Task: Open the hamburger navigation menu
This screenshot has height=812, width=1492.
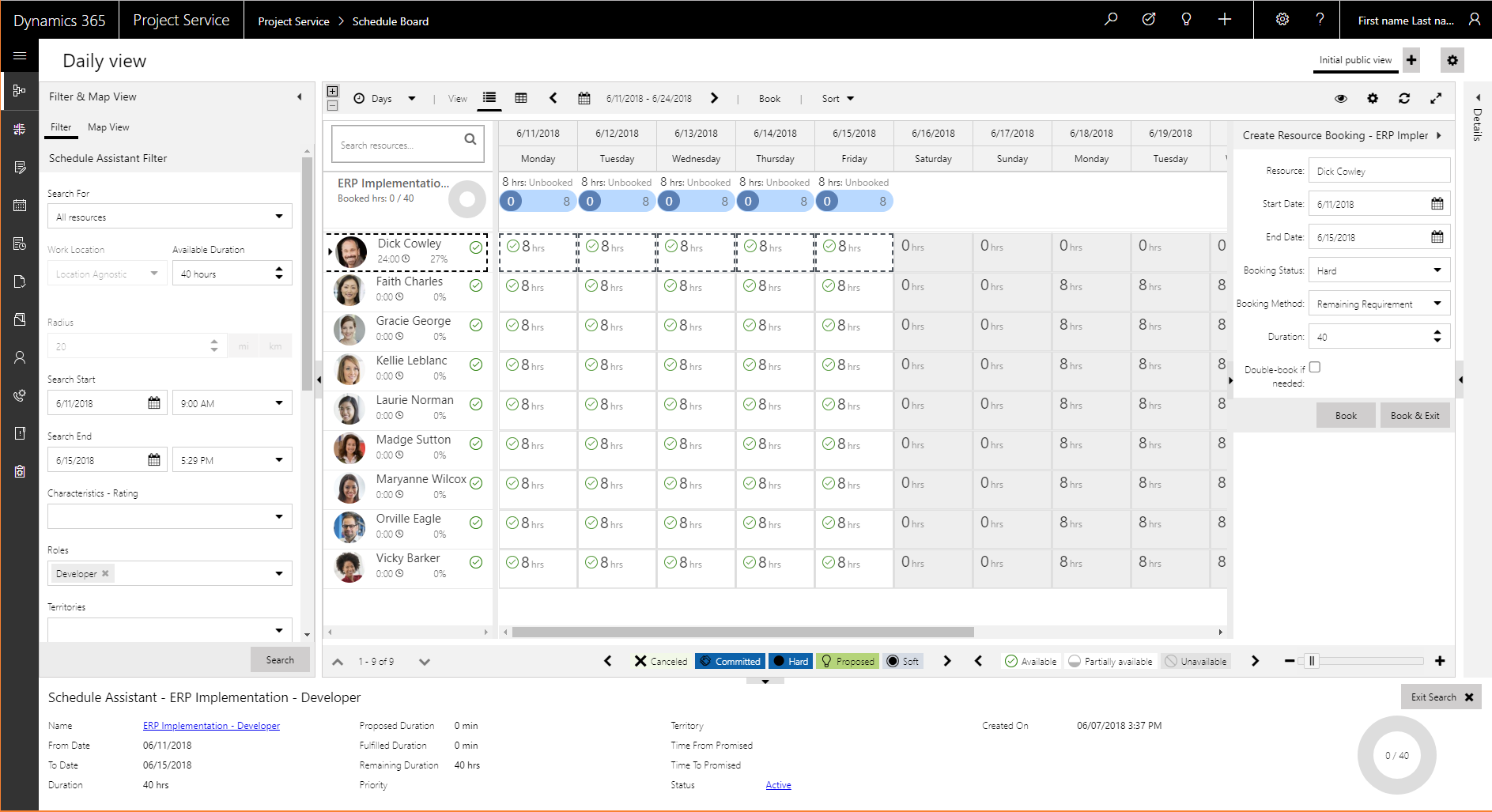Action: point(20,56)
